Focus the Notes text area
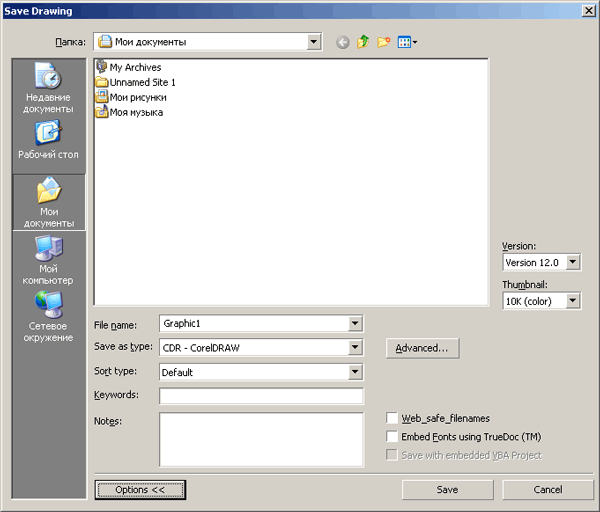The height and width of the screenshot is (512, 600). click(x=261, y=440)
